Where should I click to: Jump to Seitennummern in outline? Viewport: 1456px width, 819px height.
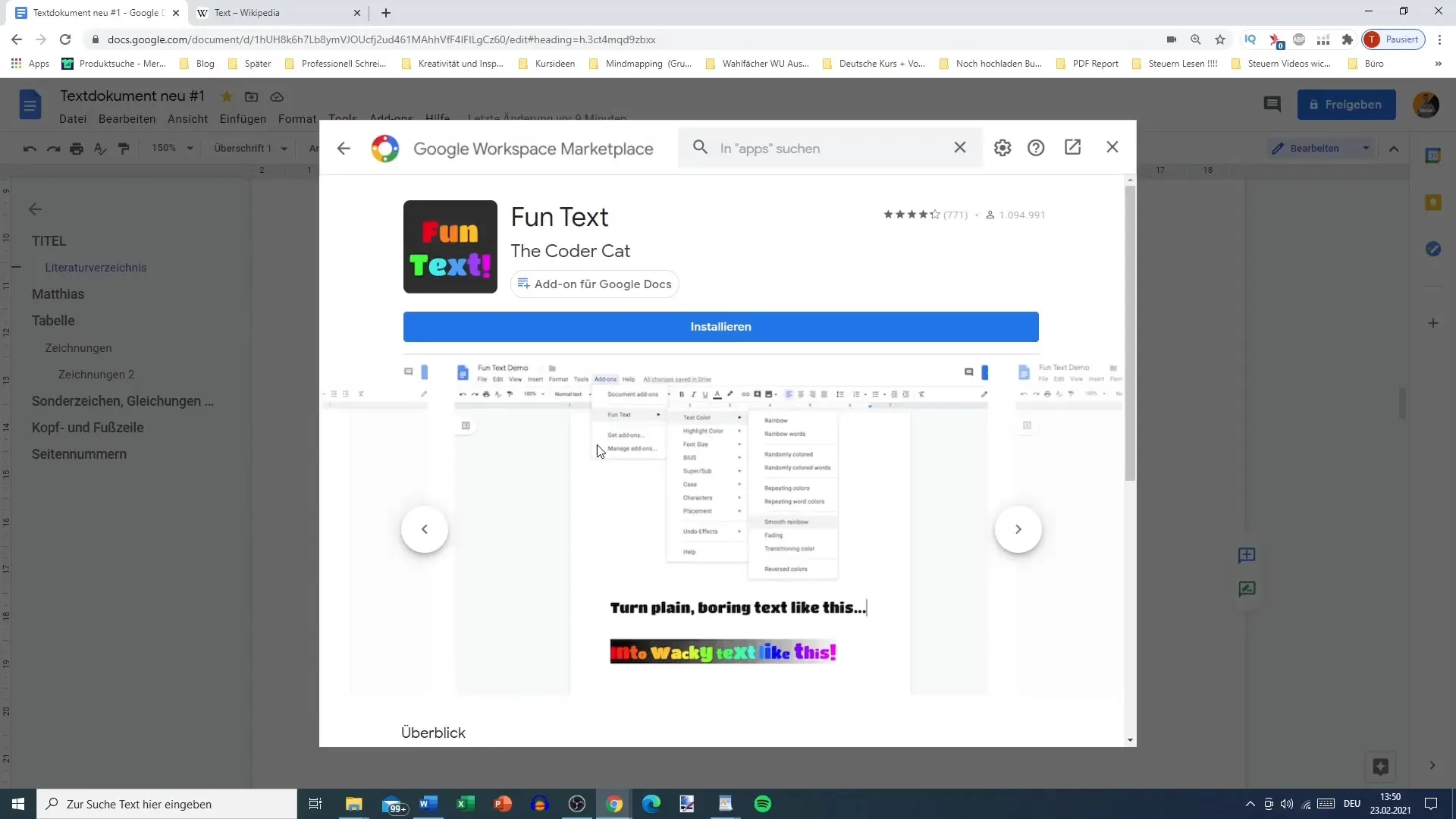pyautogui.click(x=79, y=454)
